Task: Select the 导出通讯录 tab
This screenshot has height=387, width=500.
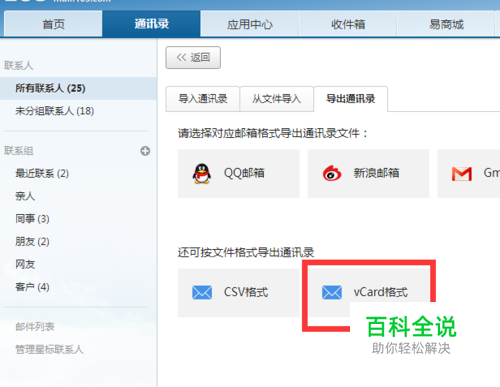Action: pyautogui.click(x=350, y=99)
